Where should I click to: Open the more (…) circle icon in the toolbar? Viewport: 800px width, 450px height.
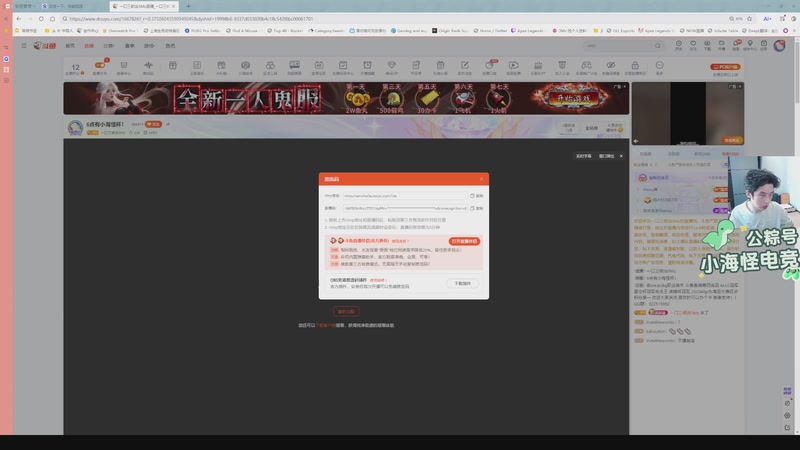pyautogui.click(x=659, y=65)
